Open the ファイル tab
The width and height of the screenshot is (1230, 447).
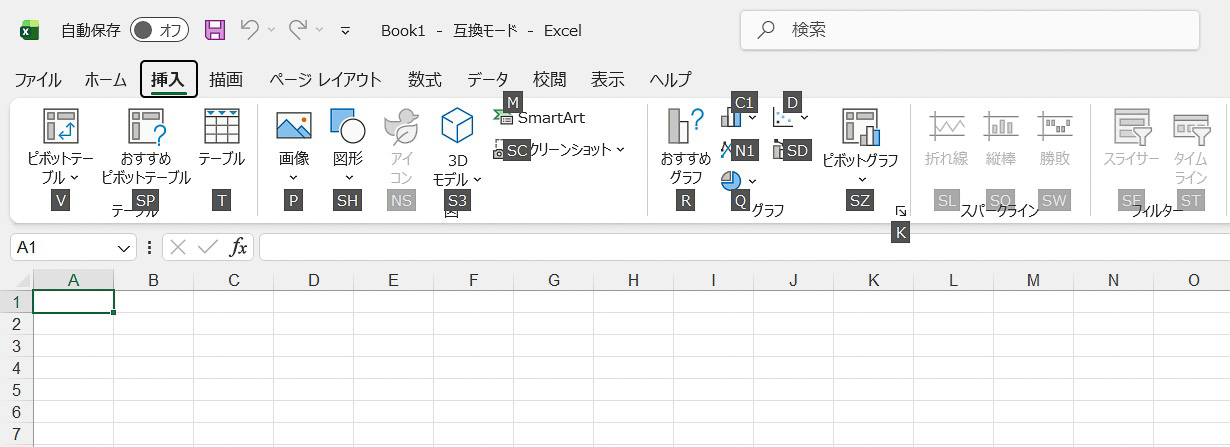pos(38,80)
